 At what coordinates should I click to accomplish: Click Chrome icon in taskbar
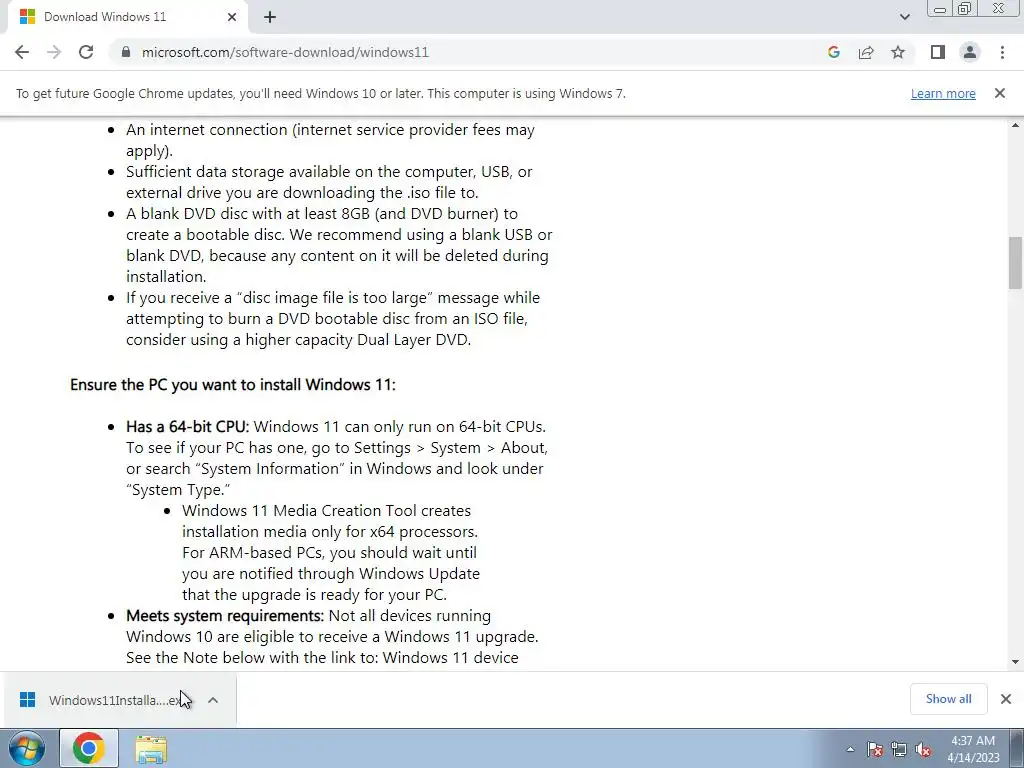point(89,748)
